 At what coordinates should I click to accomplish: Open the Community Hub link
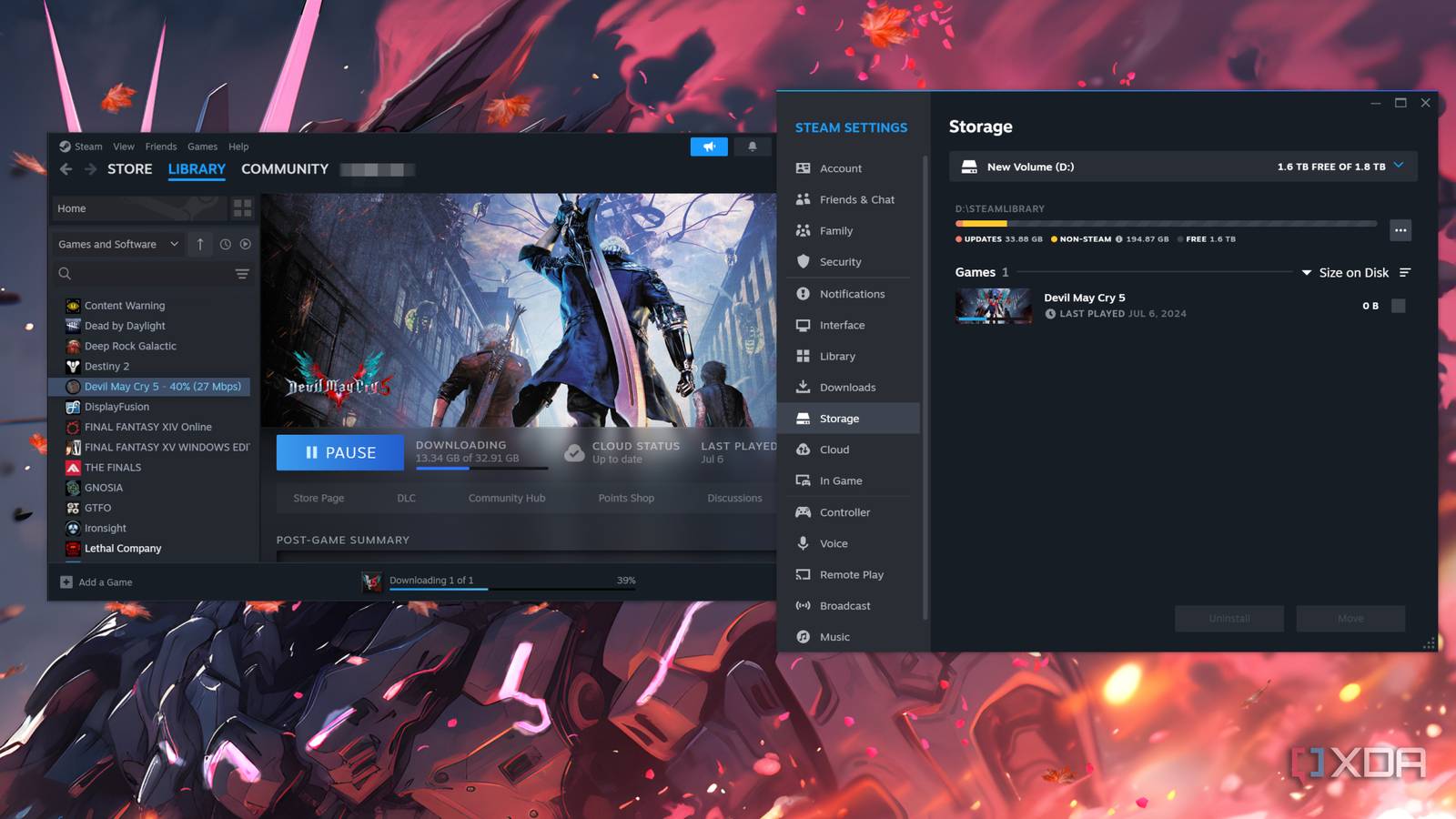tap(507, 498)
